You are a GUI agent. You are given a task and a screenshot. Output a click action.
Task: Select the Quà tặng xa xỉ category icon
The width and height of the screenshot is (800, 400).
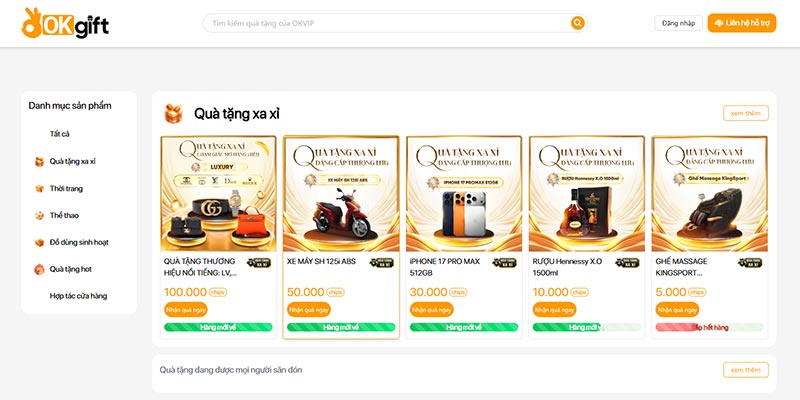[39, 162]
